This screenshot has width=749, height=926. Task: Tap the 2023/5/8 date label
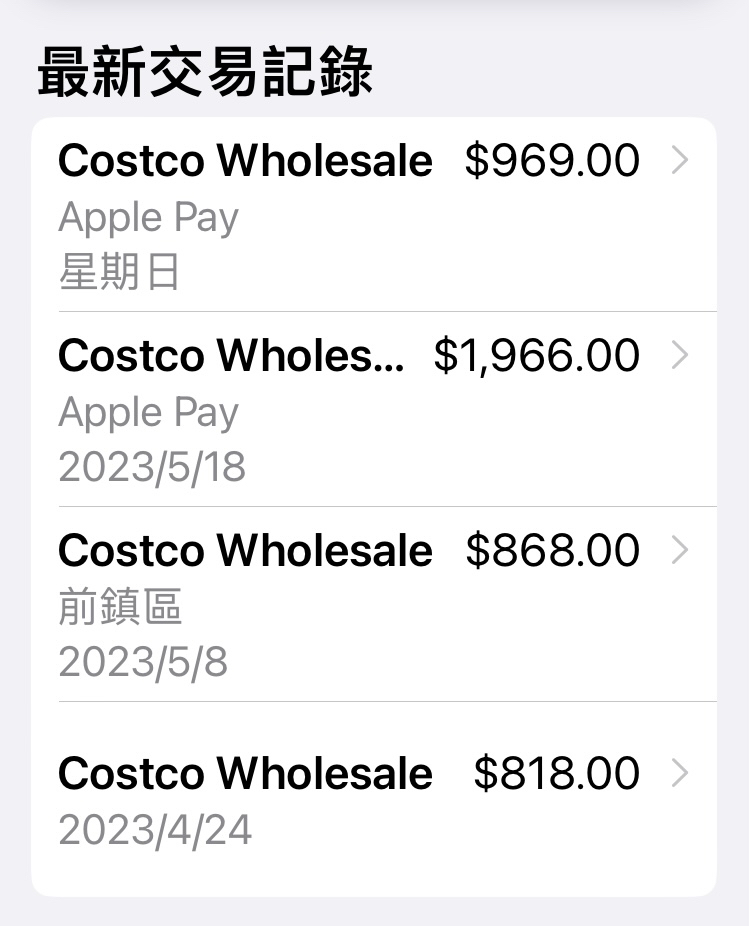tap(143, 662)
